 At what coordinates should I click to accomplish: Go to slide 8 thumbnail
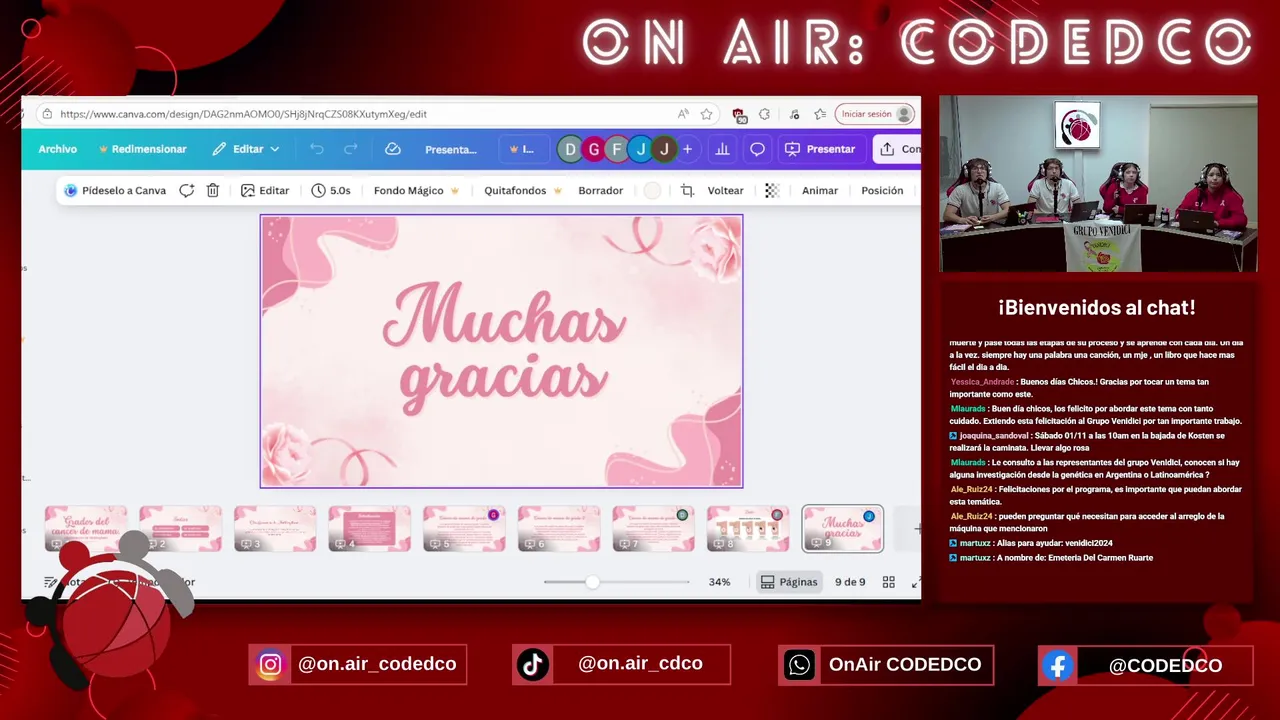click(x=748, y=528)
